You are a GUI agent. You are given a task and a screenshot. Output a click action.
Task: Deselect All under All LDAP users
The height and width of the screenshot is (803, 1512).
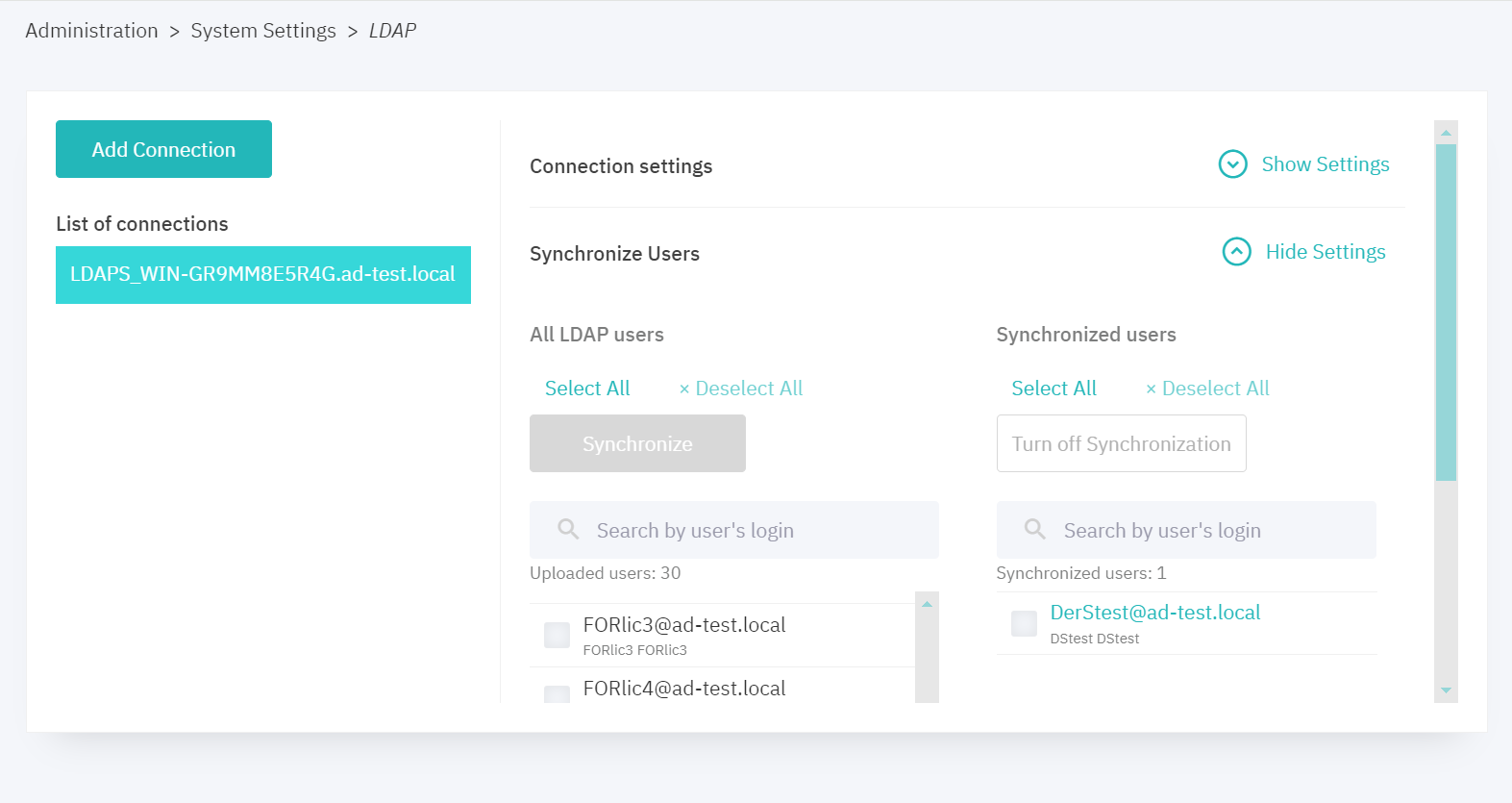click(740, 389)
